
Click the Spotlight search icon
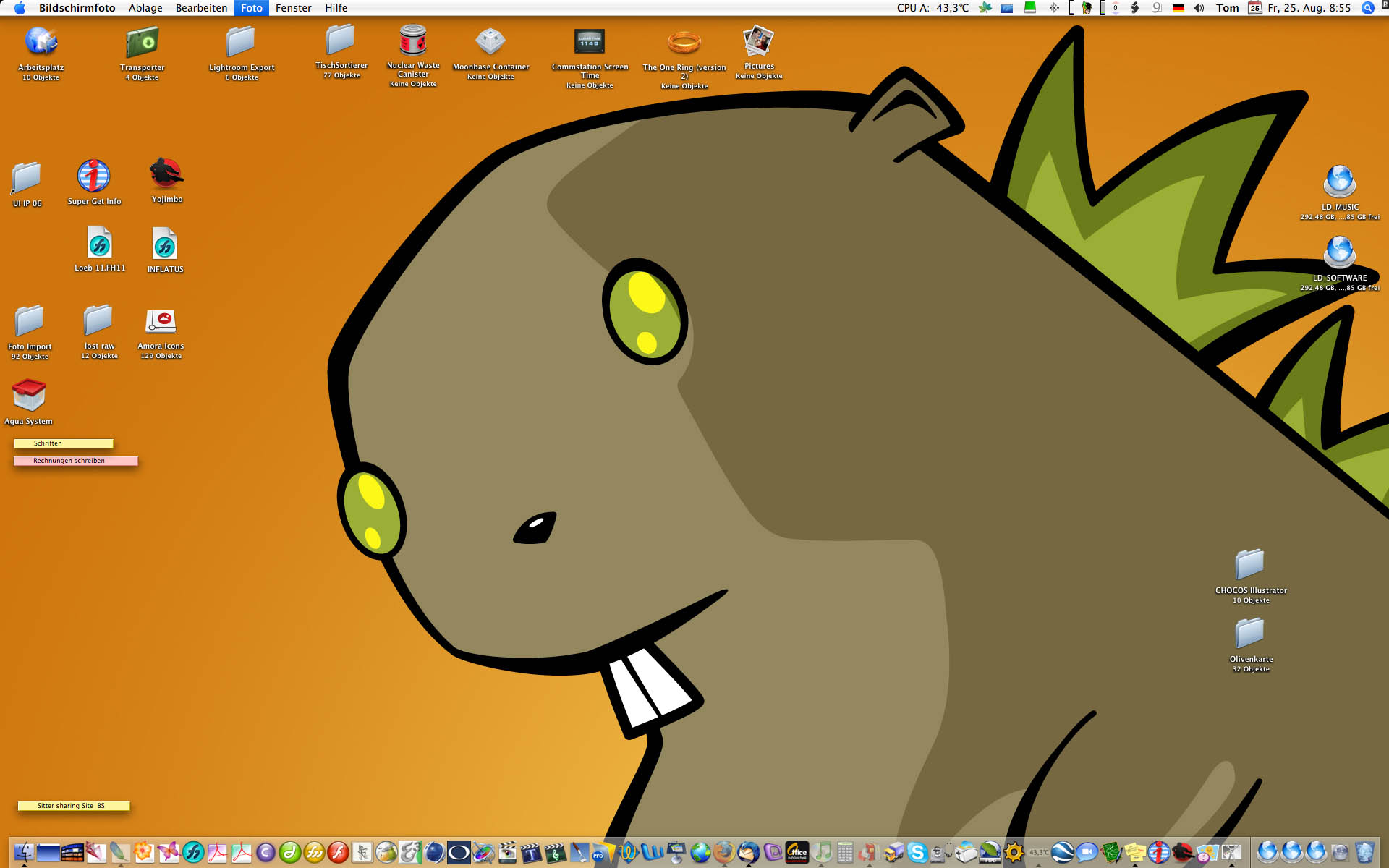[1367, 8]
